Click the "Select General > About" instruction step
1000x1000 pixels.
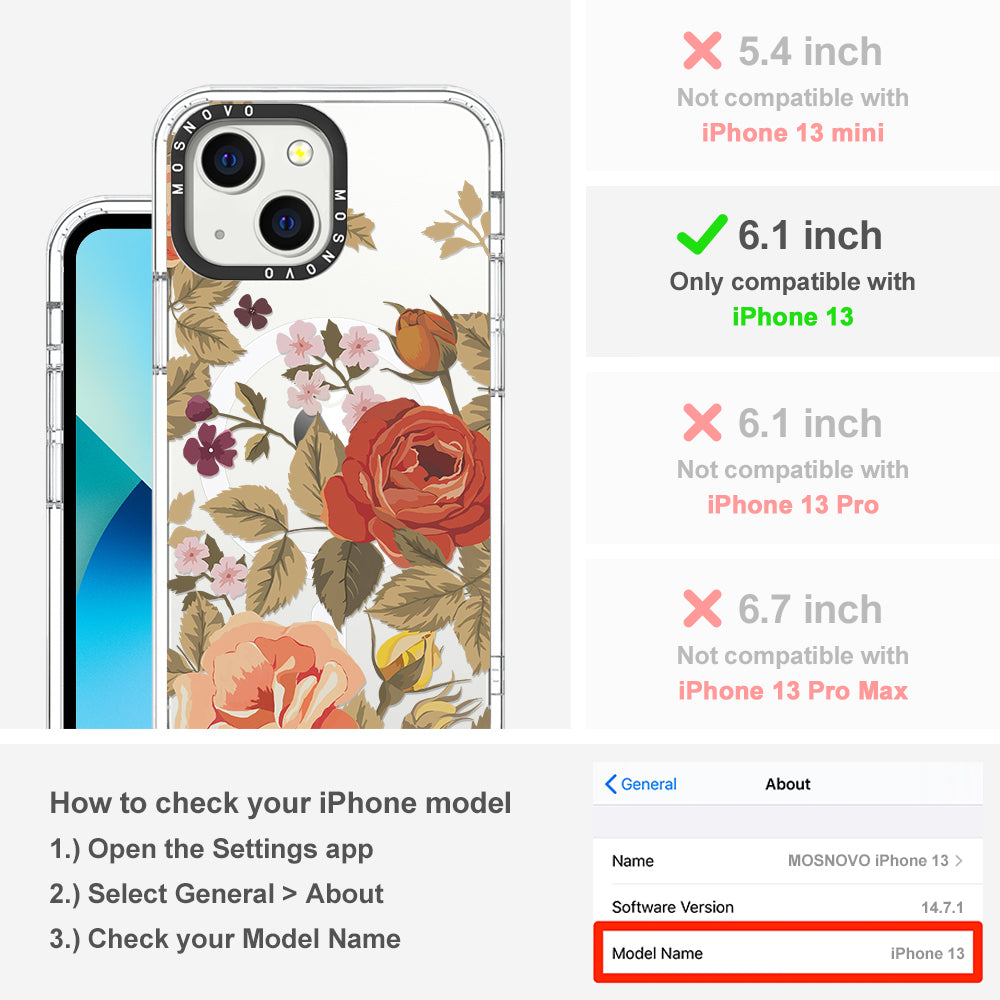click(x=217, y=893)
